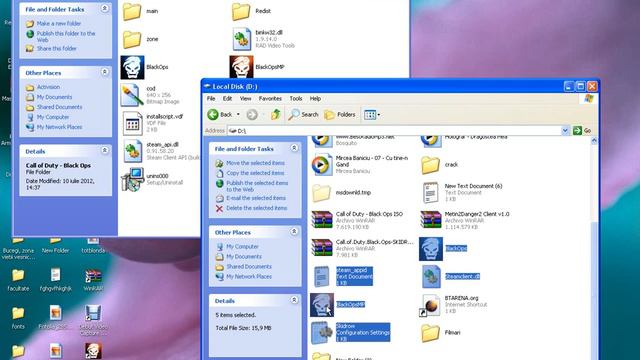
Task: Open My Network Places in D: window sidebar
Action: tap(249, 277)
